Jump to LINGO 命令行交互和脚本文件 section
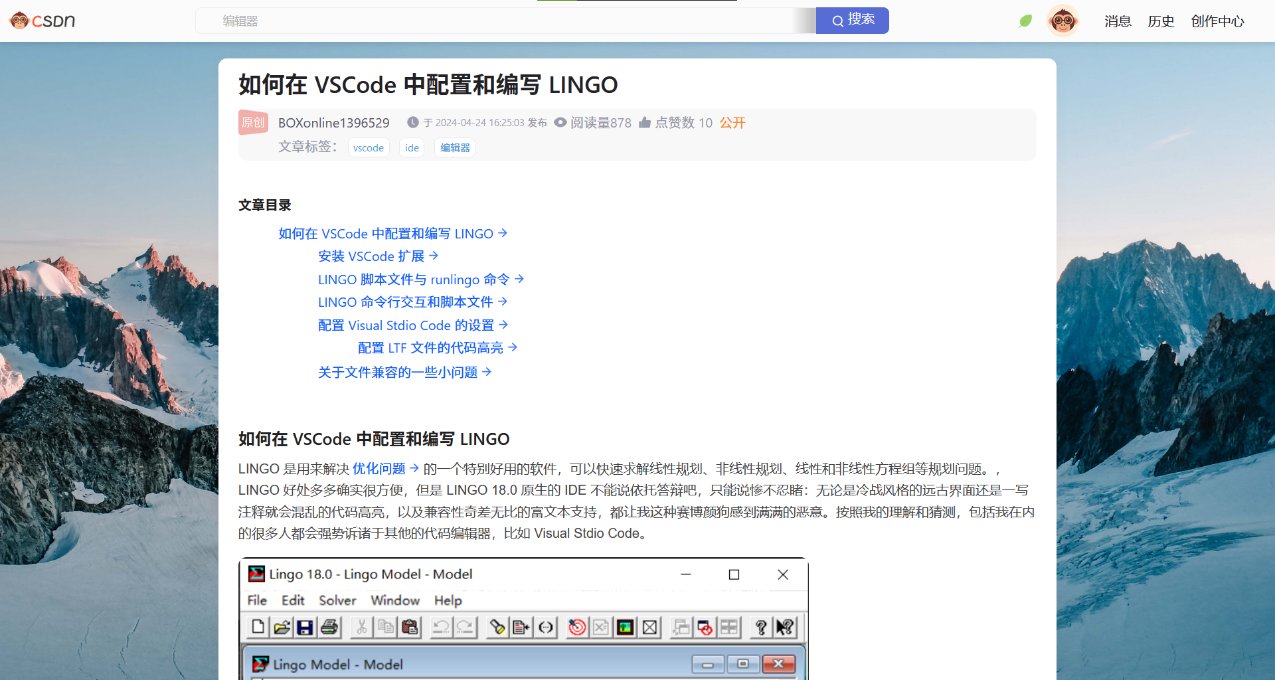Viewport: 1275px width, 680px height. tap(413, 301)
